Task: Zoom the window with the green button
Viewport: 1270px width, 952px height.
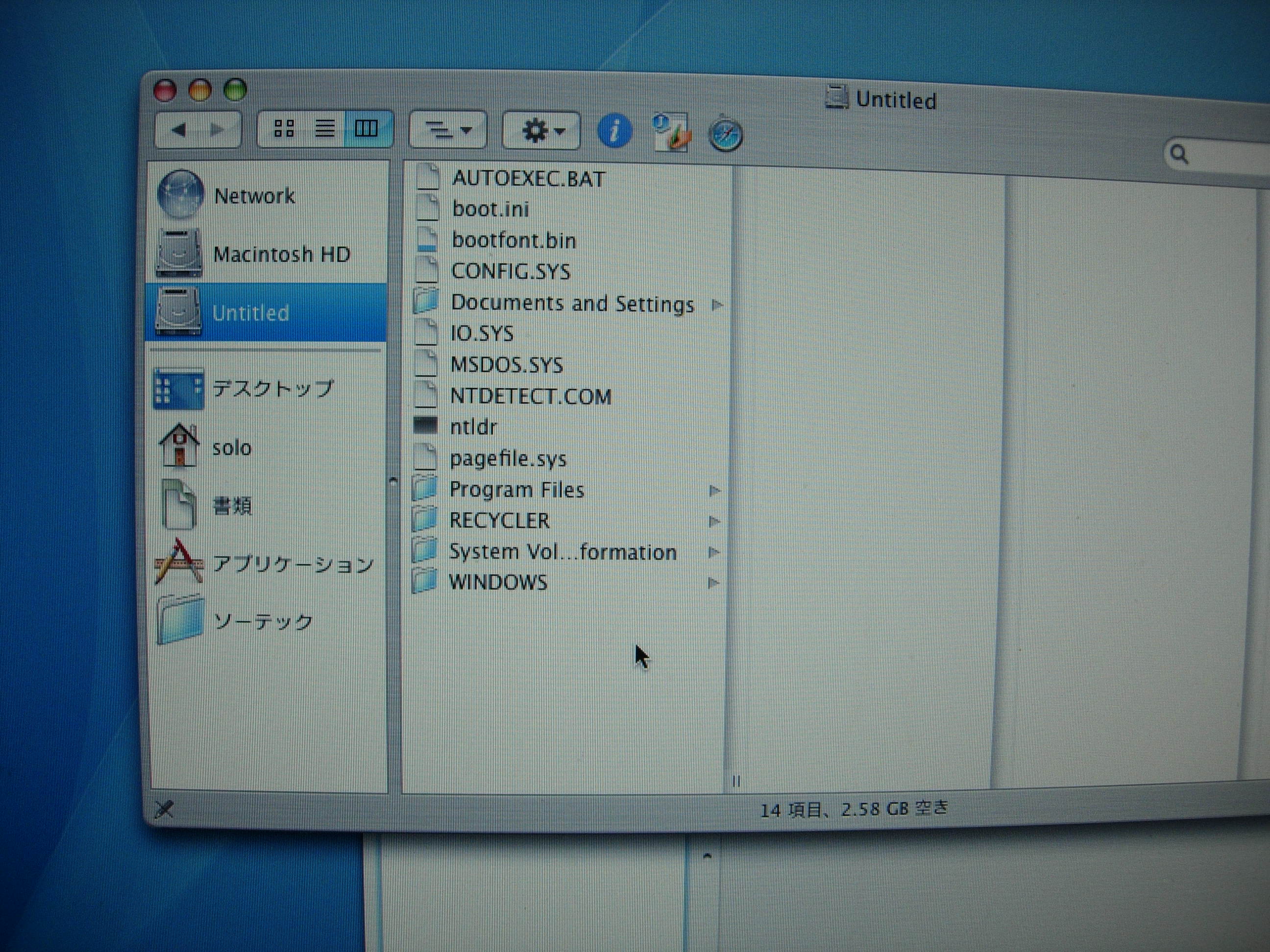Action: [x=235, y=90]
